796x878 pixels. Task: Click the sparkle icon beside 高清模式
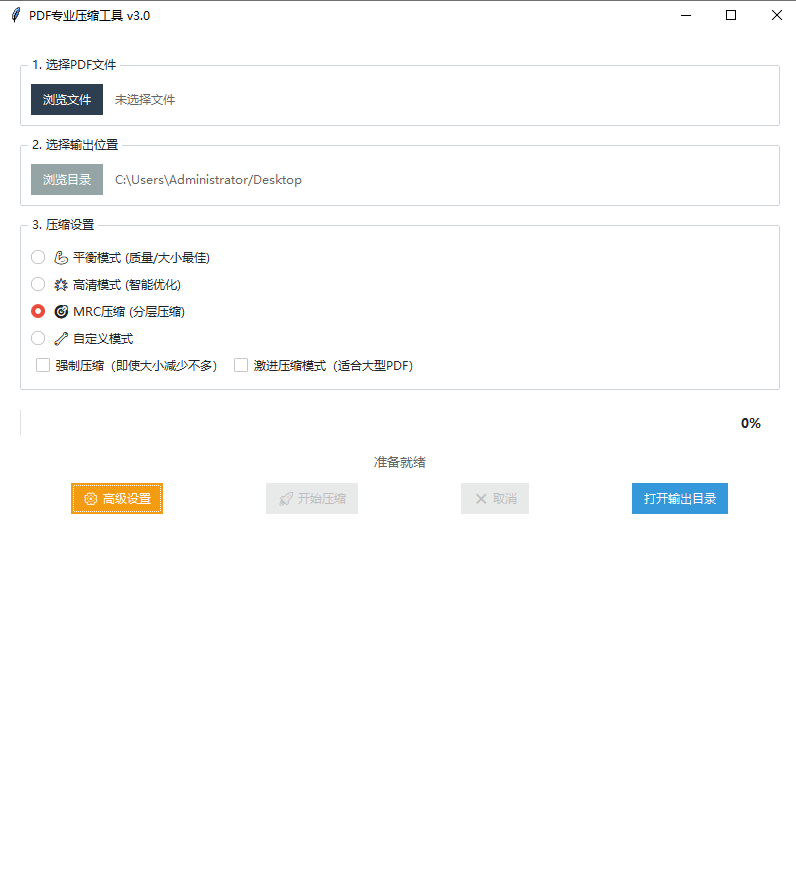61,284
